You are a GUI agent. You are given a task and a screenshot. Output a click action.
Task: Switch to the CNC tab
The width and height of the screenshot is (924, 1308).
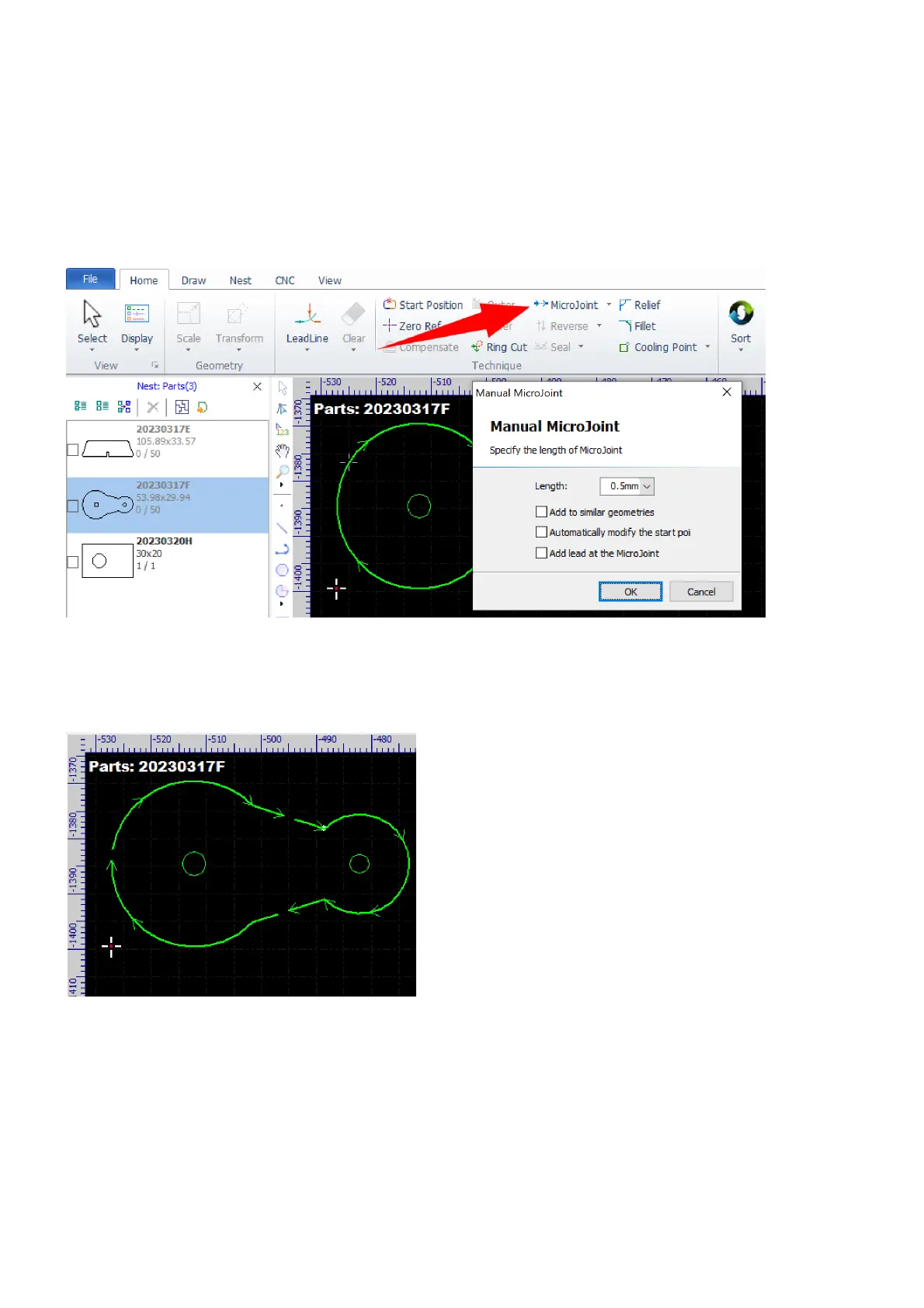coord(285,280)
